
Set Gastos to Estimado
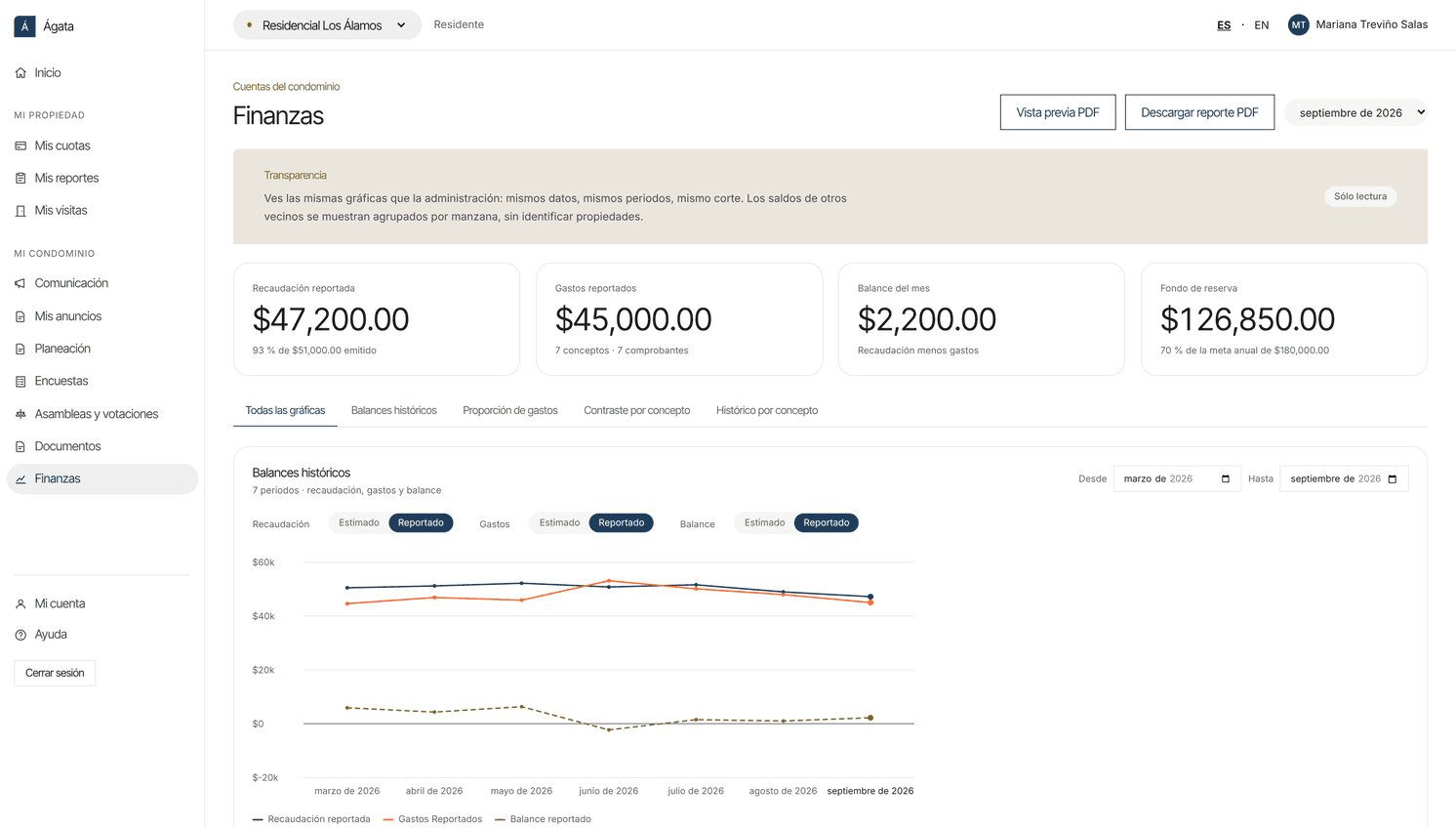pos(559,522)
